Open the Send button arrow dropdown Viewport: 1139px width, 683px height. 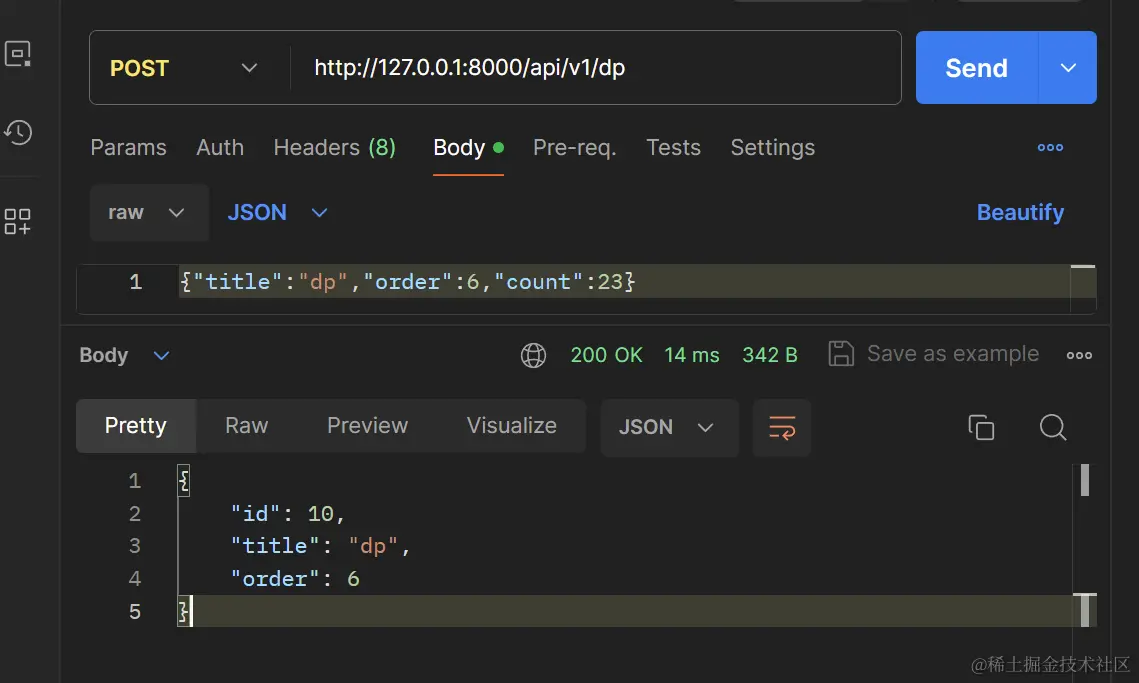[1068, 68]
